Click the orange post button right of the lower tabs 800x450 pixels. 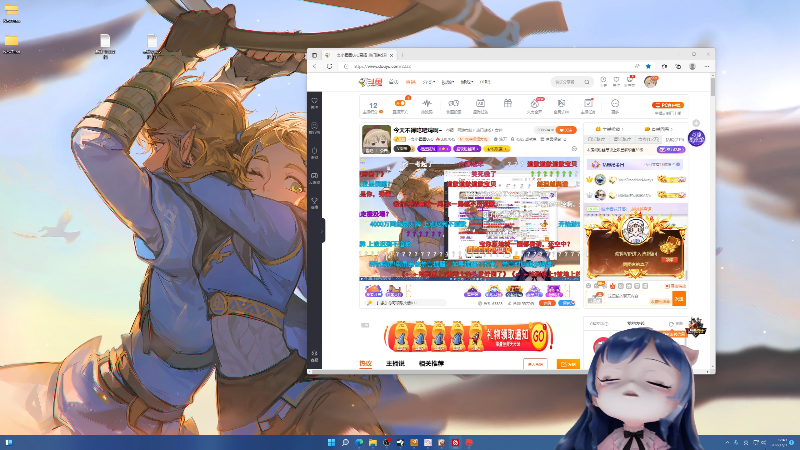click(568, 364)
